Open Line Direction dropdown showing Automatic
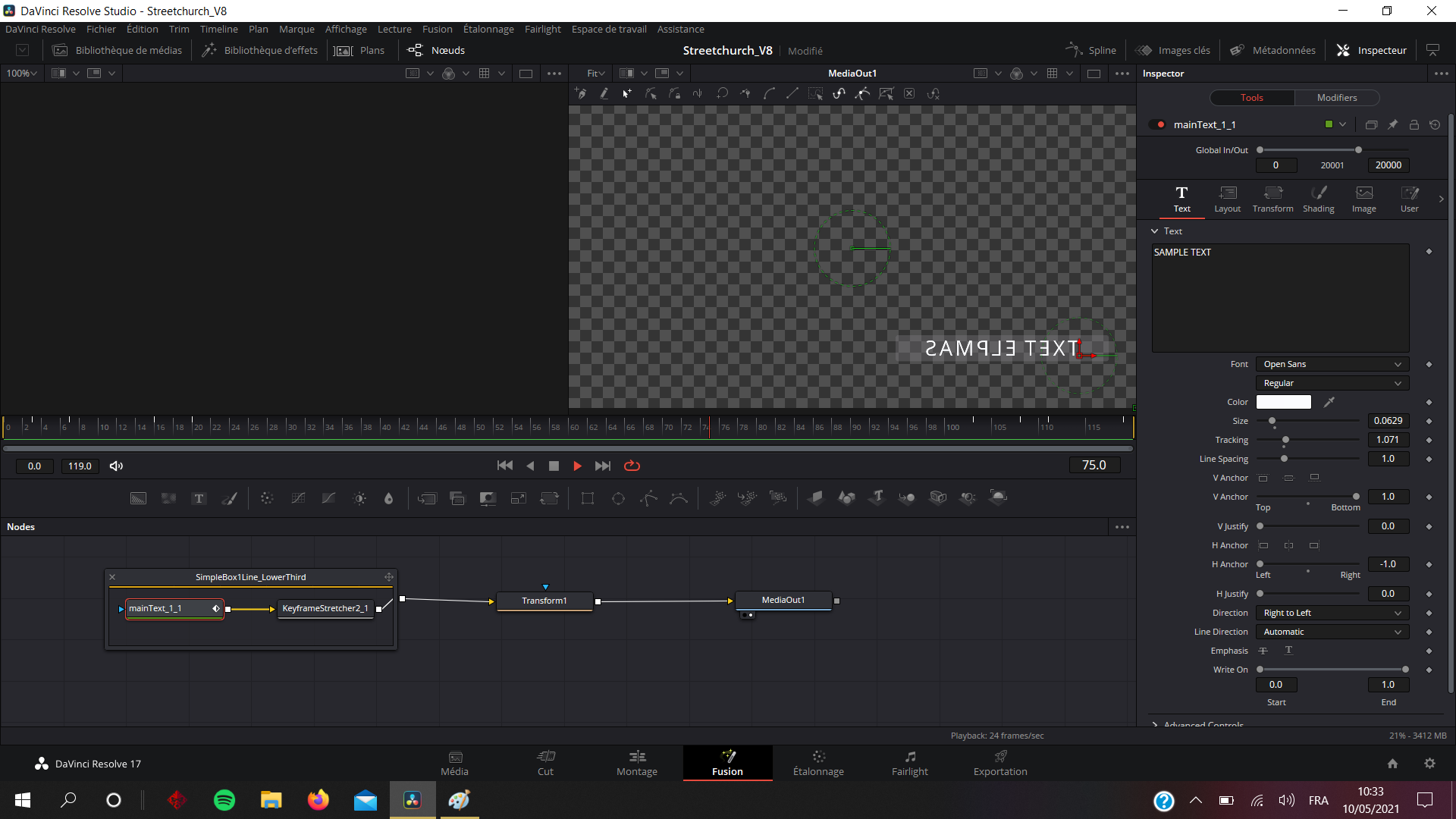1456x819 pixels. 1332,632
